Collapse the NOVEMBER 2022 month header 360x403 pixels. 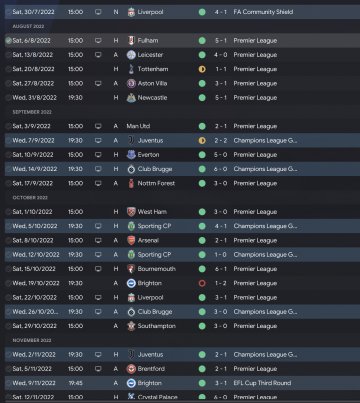tap(32, 340)
